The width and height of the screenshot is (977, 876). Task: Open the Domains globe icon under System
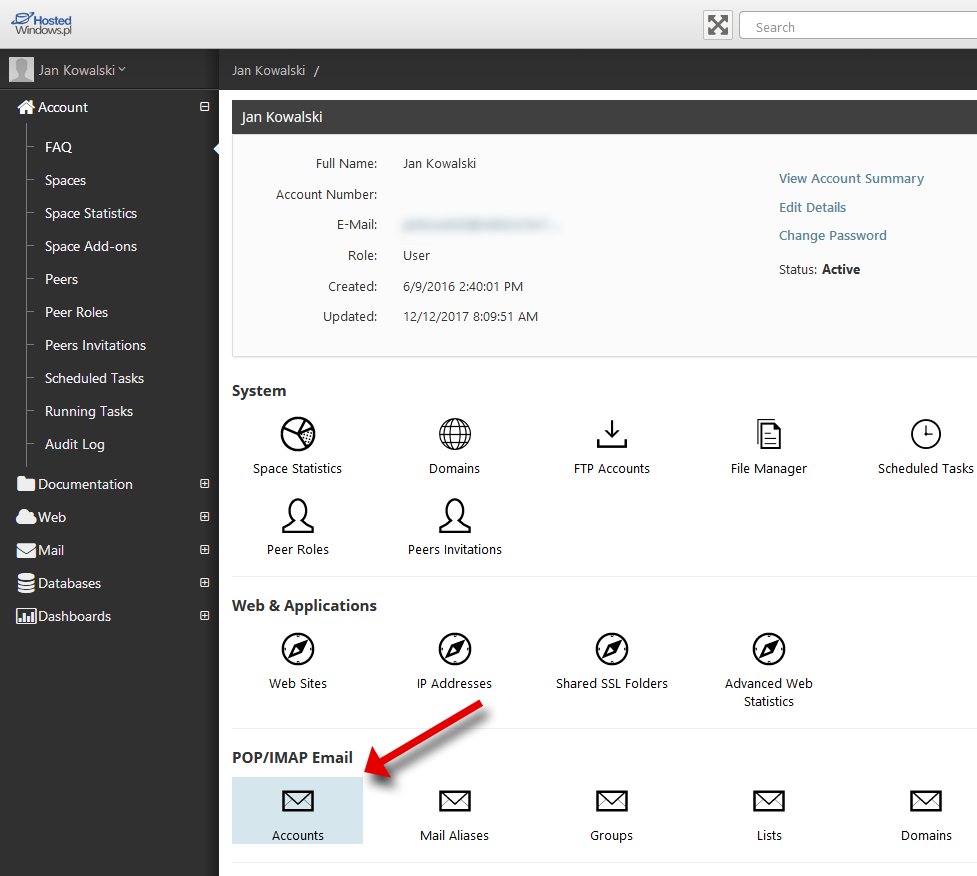(x=455, y=434)
